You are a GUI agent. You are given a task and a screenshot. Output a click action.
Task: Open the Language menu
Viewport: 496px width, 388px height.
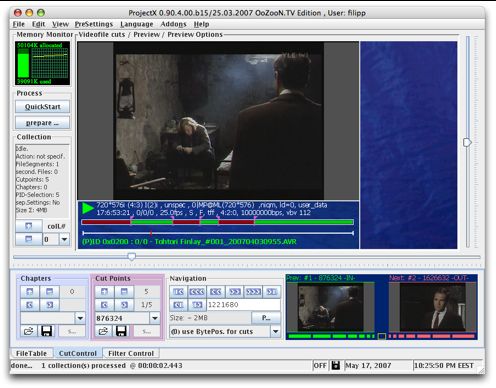tap(137, 24)
